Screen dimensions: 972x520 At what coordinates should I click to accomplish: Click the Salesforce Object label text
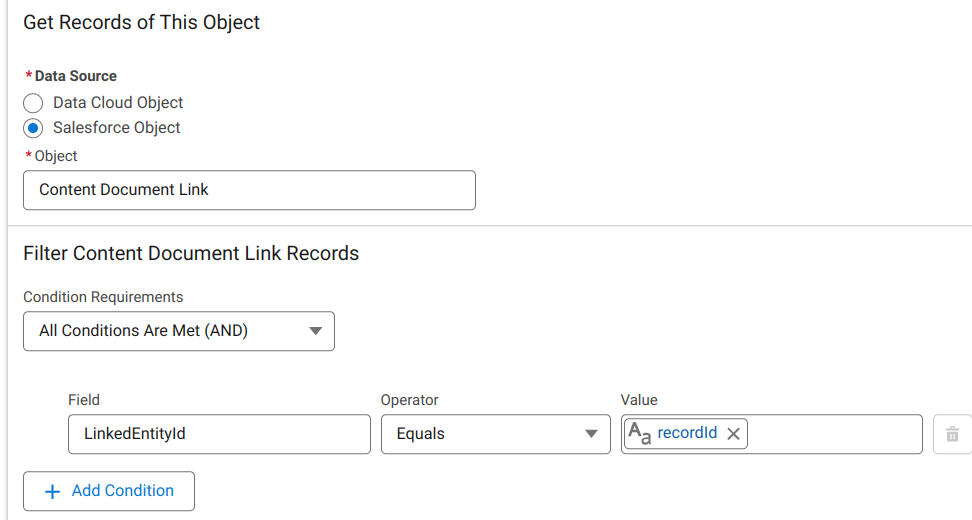pyautogui.click(x=116, y=128)
